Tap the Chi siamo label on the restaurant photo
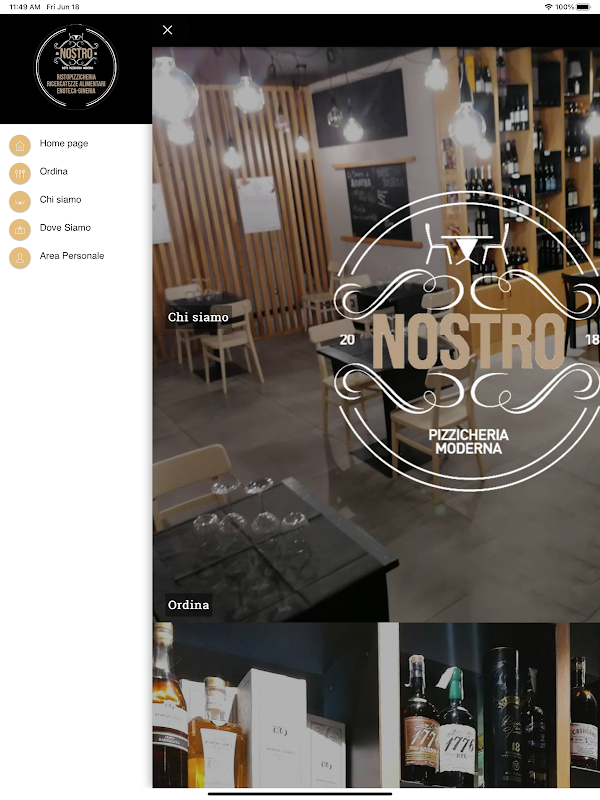The height and width of the screenshot is (800, 600). click(x=198, y=317)
